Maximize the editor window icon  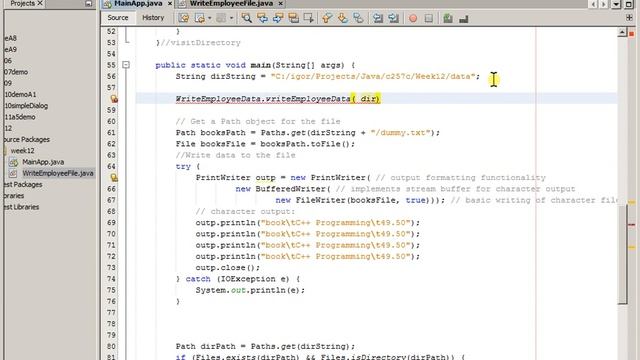(x=629, y=4)
